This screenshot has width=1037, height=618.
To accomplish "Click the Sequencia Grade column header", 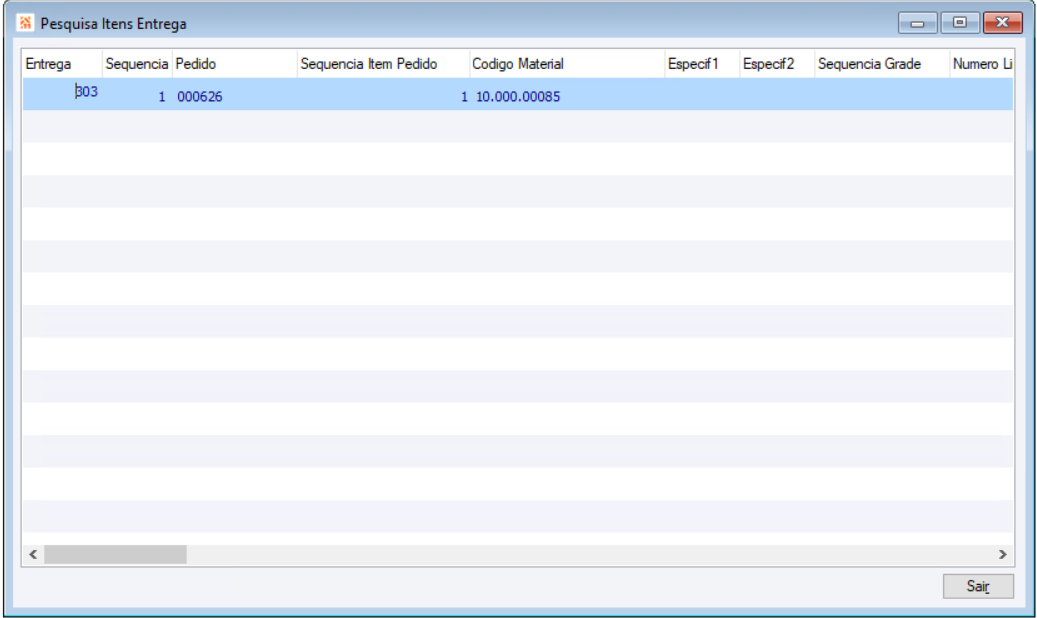I will pyautogui.click(x=882, y=64).
